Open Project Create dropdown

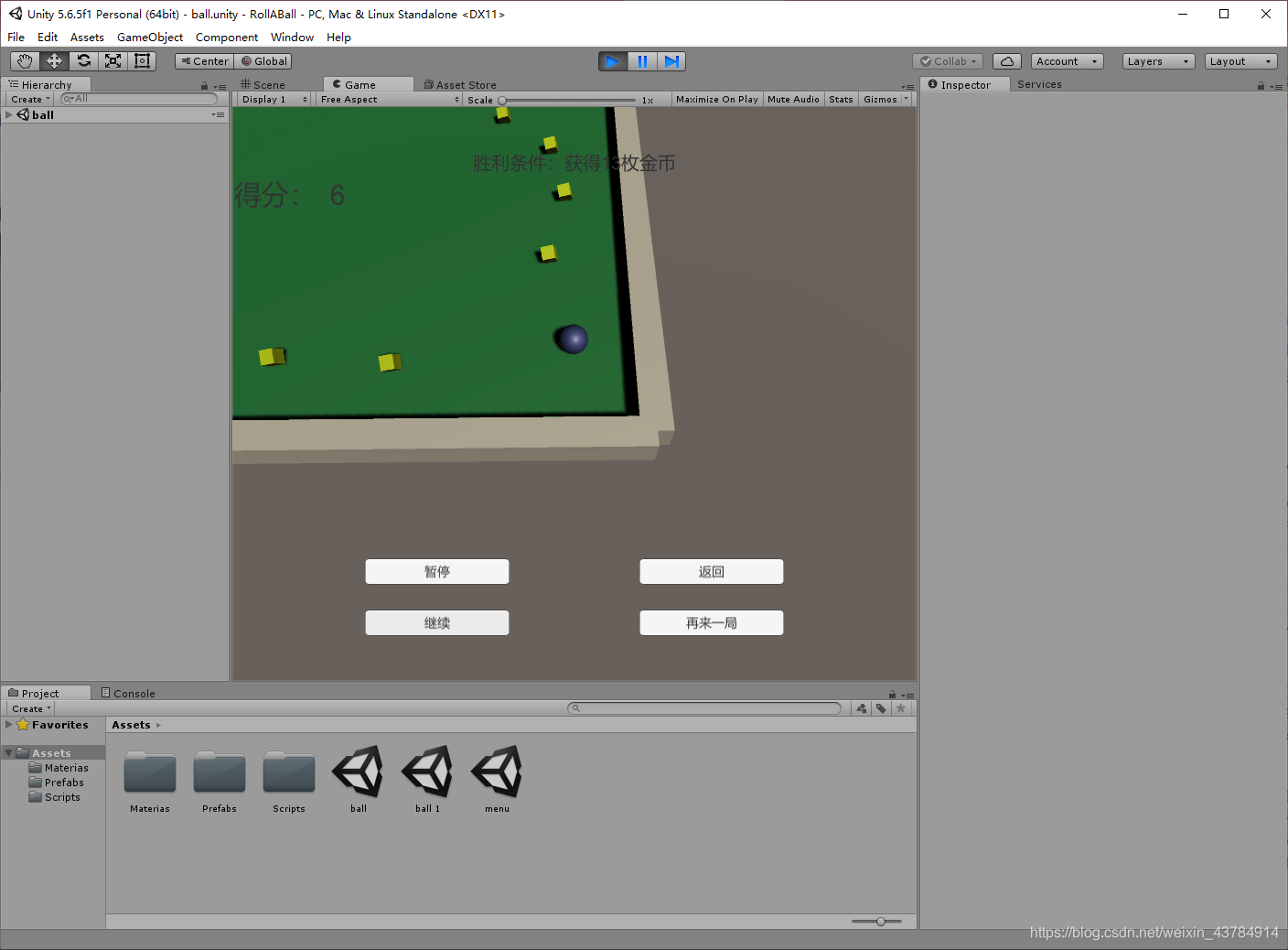pos(31,708)
